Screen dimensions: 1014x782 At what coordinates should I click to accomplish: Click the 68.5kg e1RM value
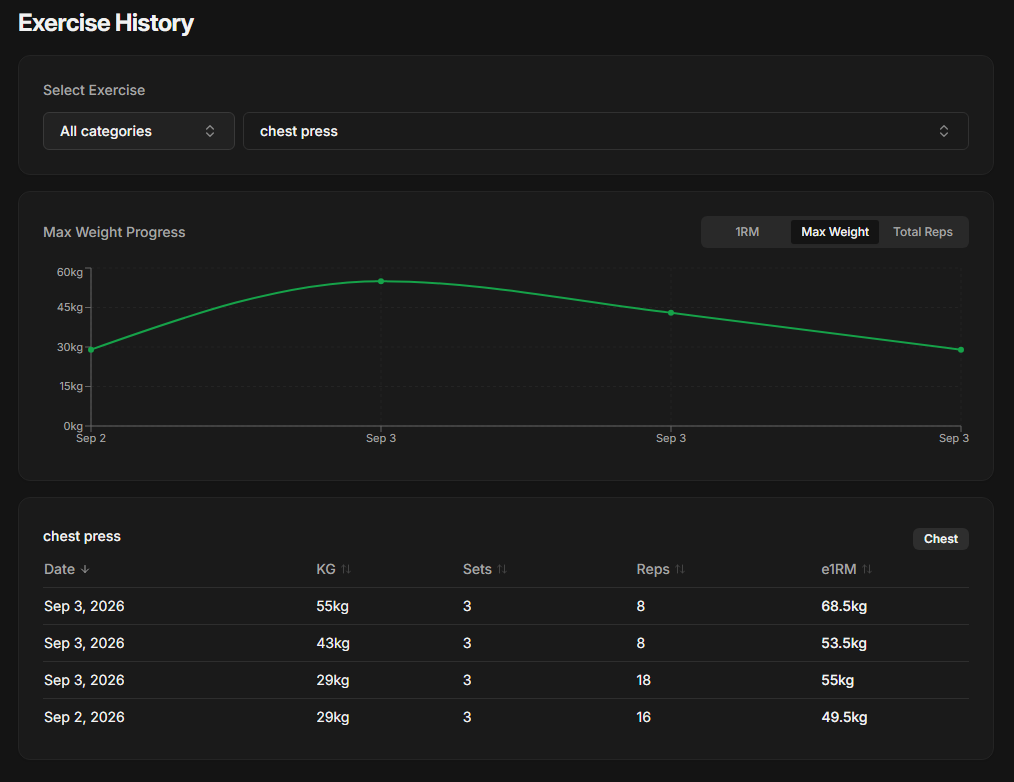(844, 607)
